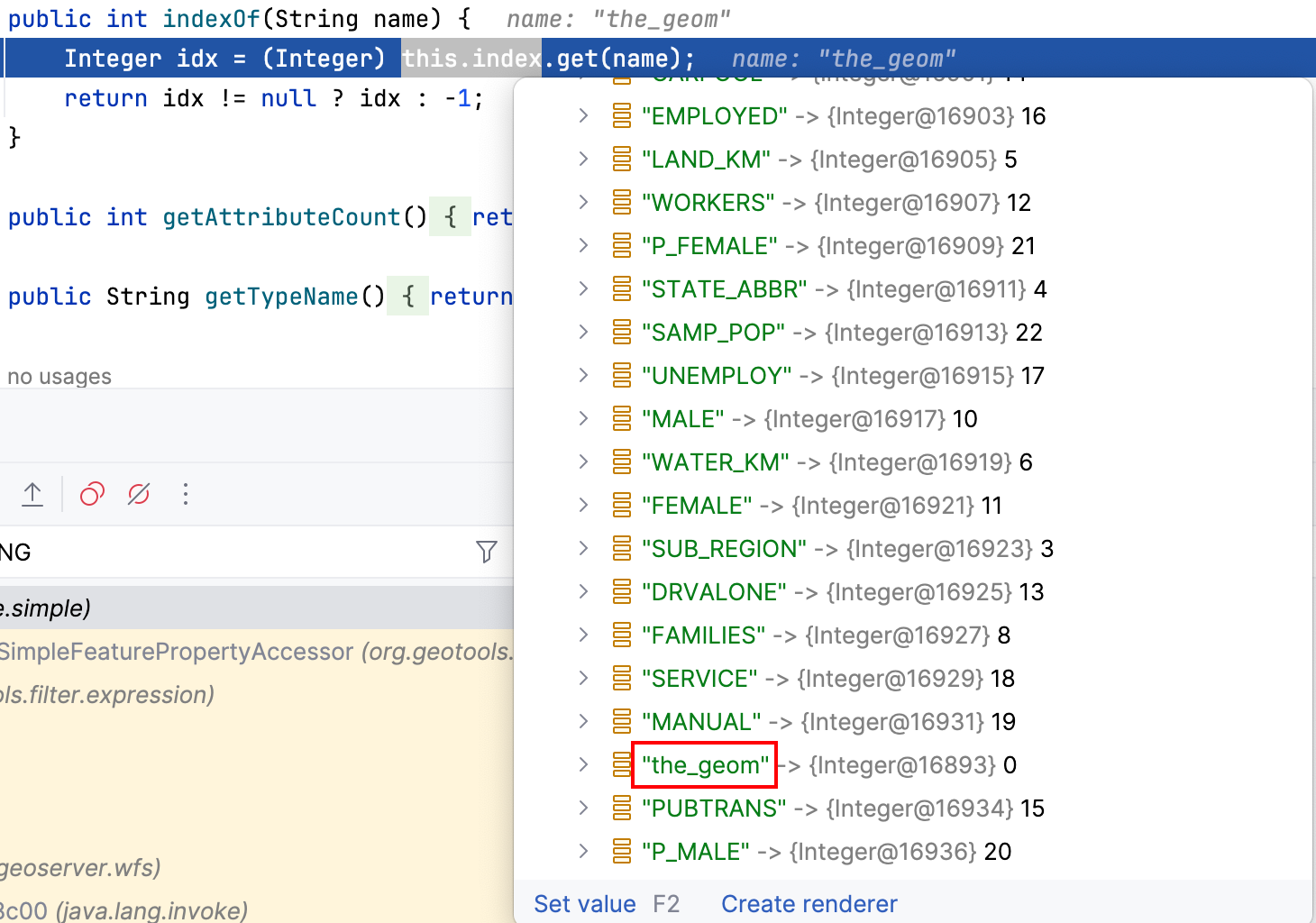Click map entry icon for "SAMP_POP"
This screenshot has height=923, width=1316.
point(622,333)
